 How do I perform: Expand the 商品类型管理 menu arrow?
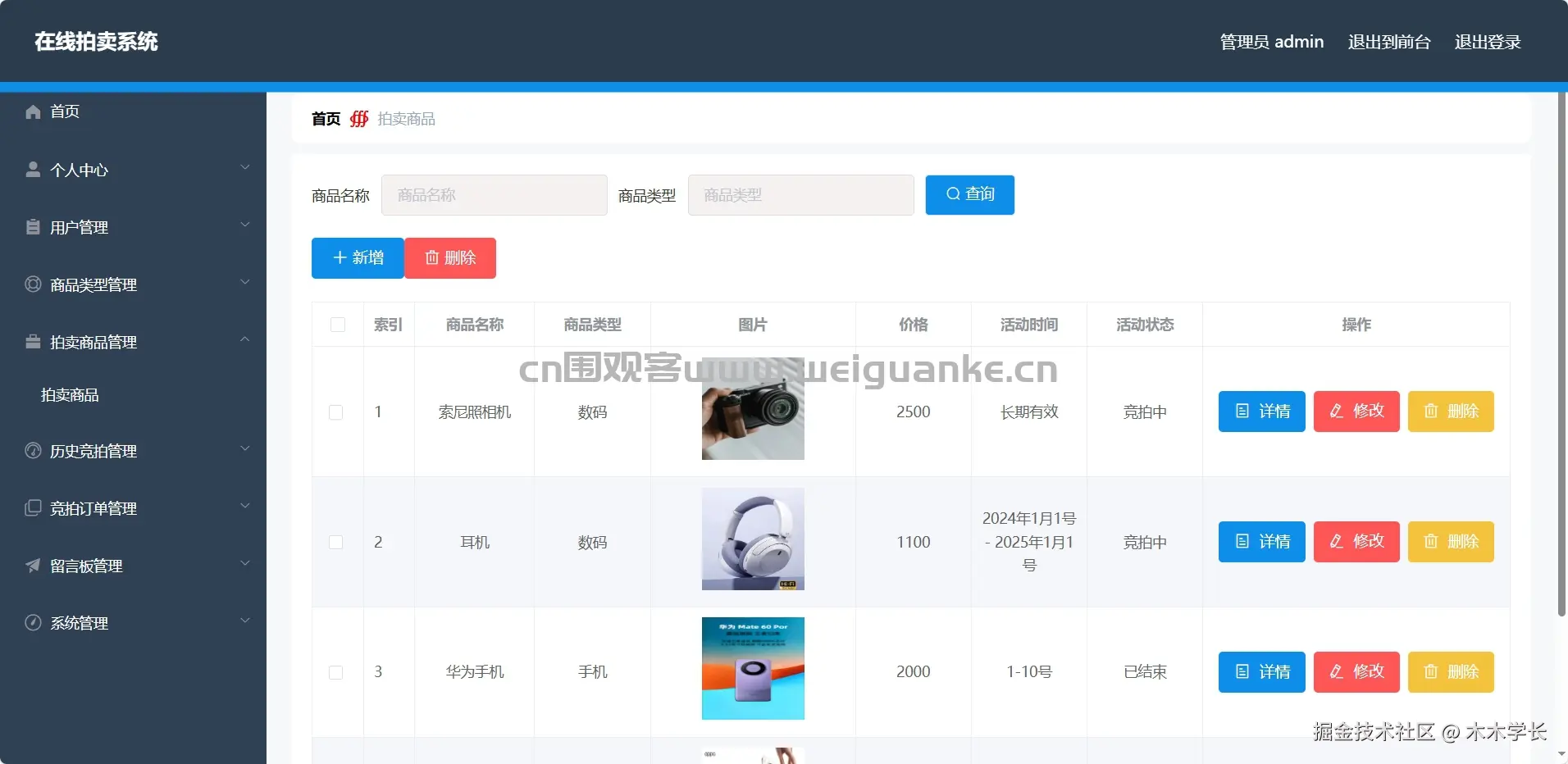pyautogui.click(x=244, y=283)
